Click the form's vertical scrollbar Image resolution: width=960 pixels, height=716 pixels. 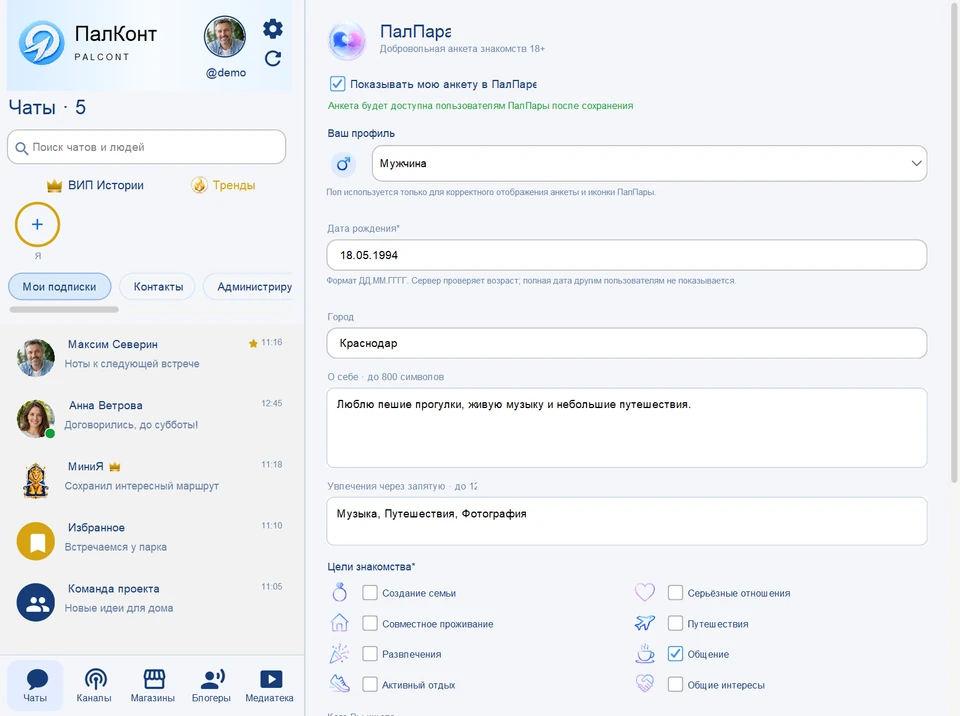[x=954, y=245]
